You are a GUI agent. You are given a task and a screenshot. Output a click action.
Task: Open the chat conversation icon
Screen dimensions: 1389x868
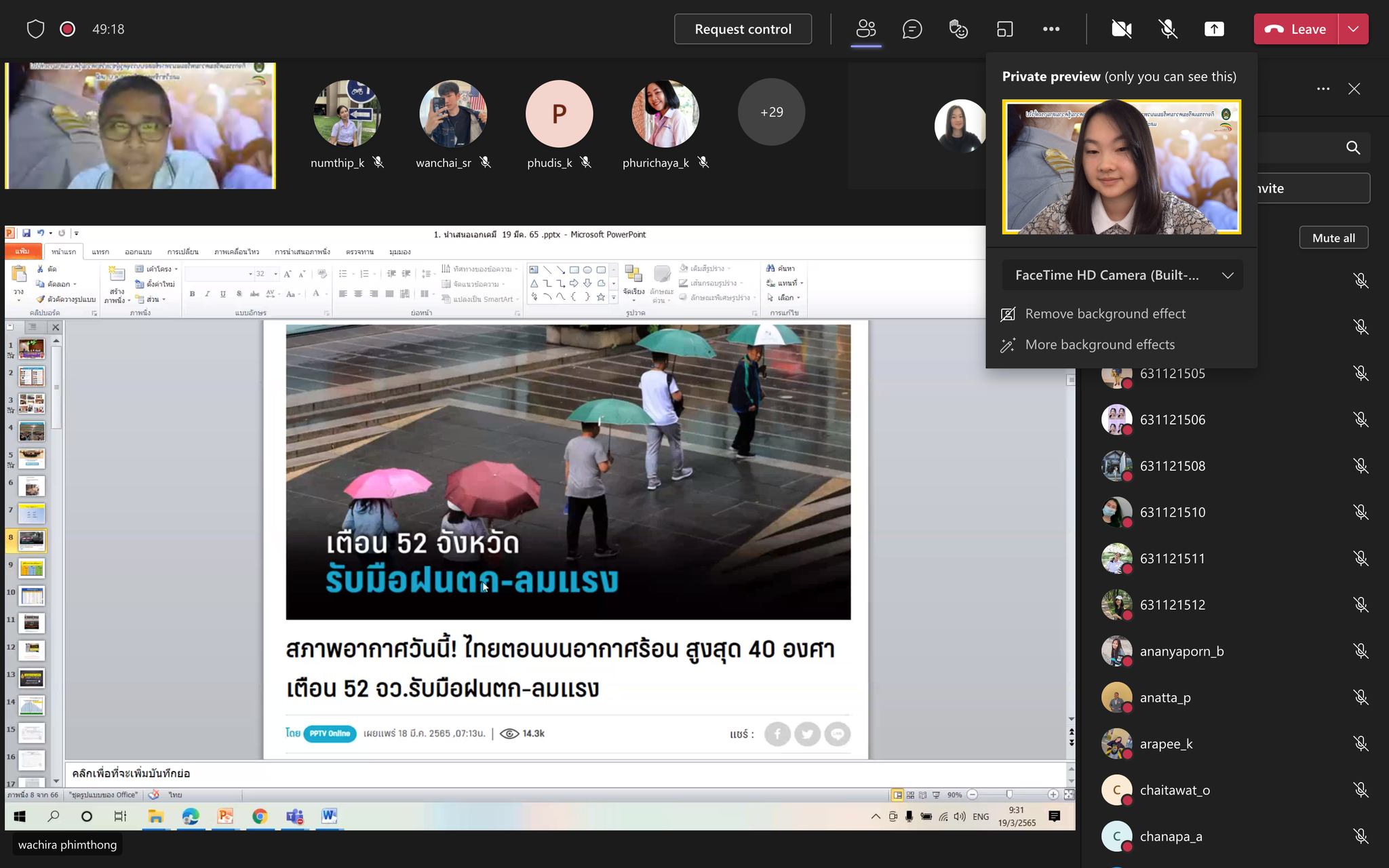coord(912,29)
